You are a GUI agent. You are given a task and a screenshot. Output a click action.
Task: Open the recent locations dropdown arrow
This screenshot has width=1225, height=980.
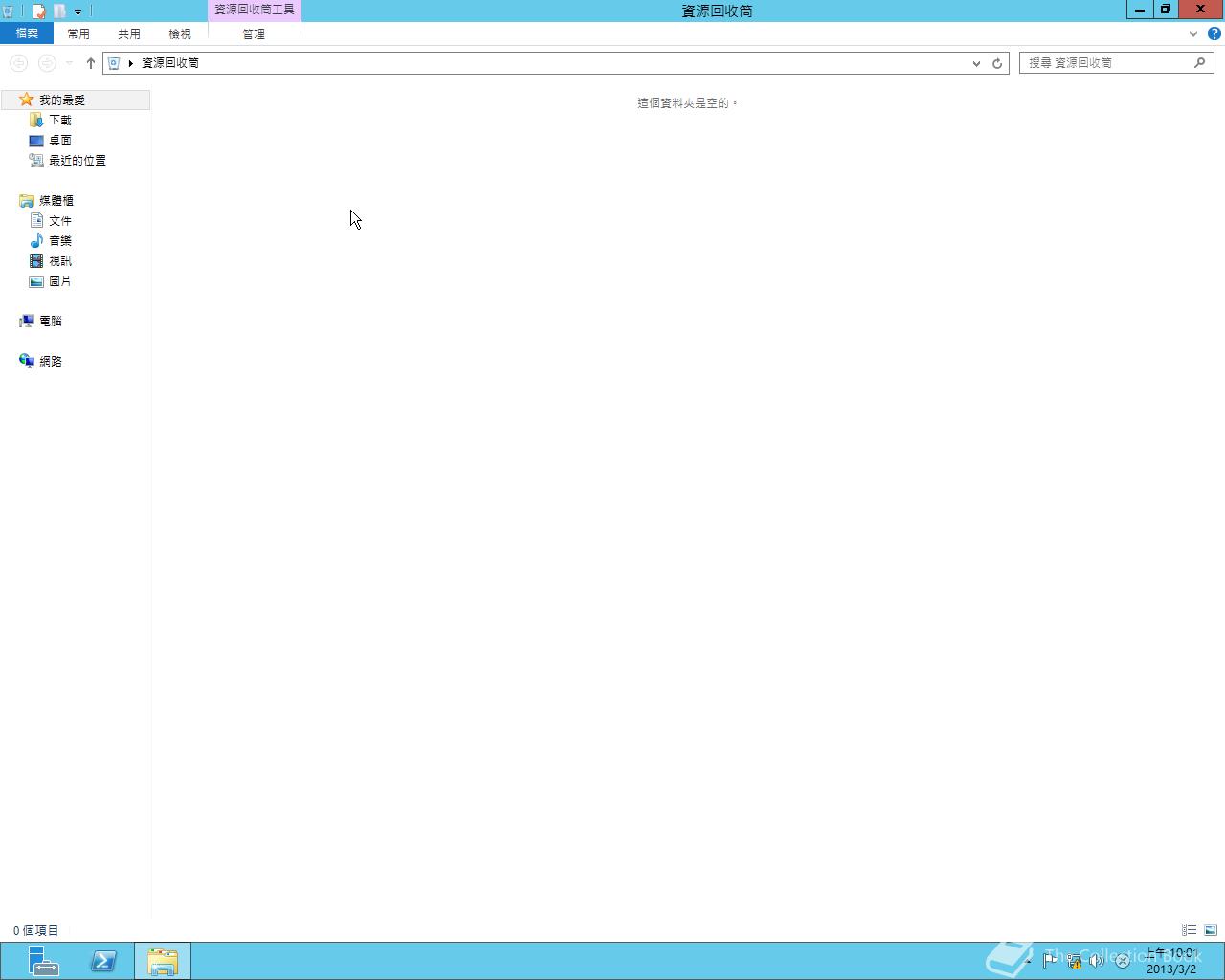[x=69, y=63]
